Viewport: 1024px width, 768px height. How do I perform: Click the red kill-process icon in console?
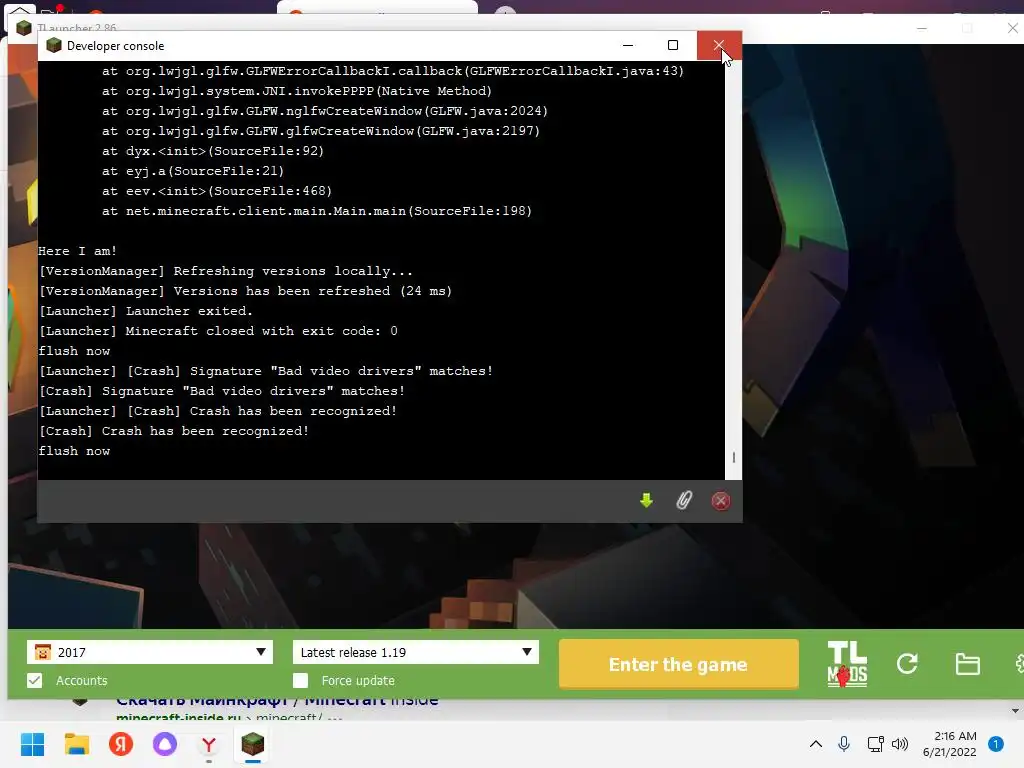[x=720, y=501]
